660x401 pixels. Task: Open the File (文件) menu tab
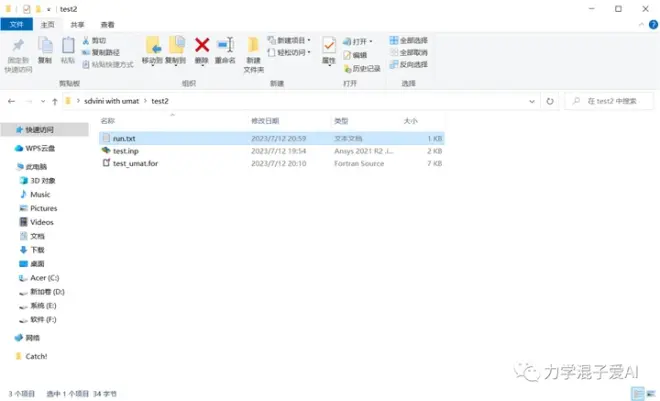point(16,24)
